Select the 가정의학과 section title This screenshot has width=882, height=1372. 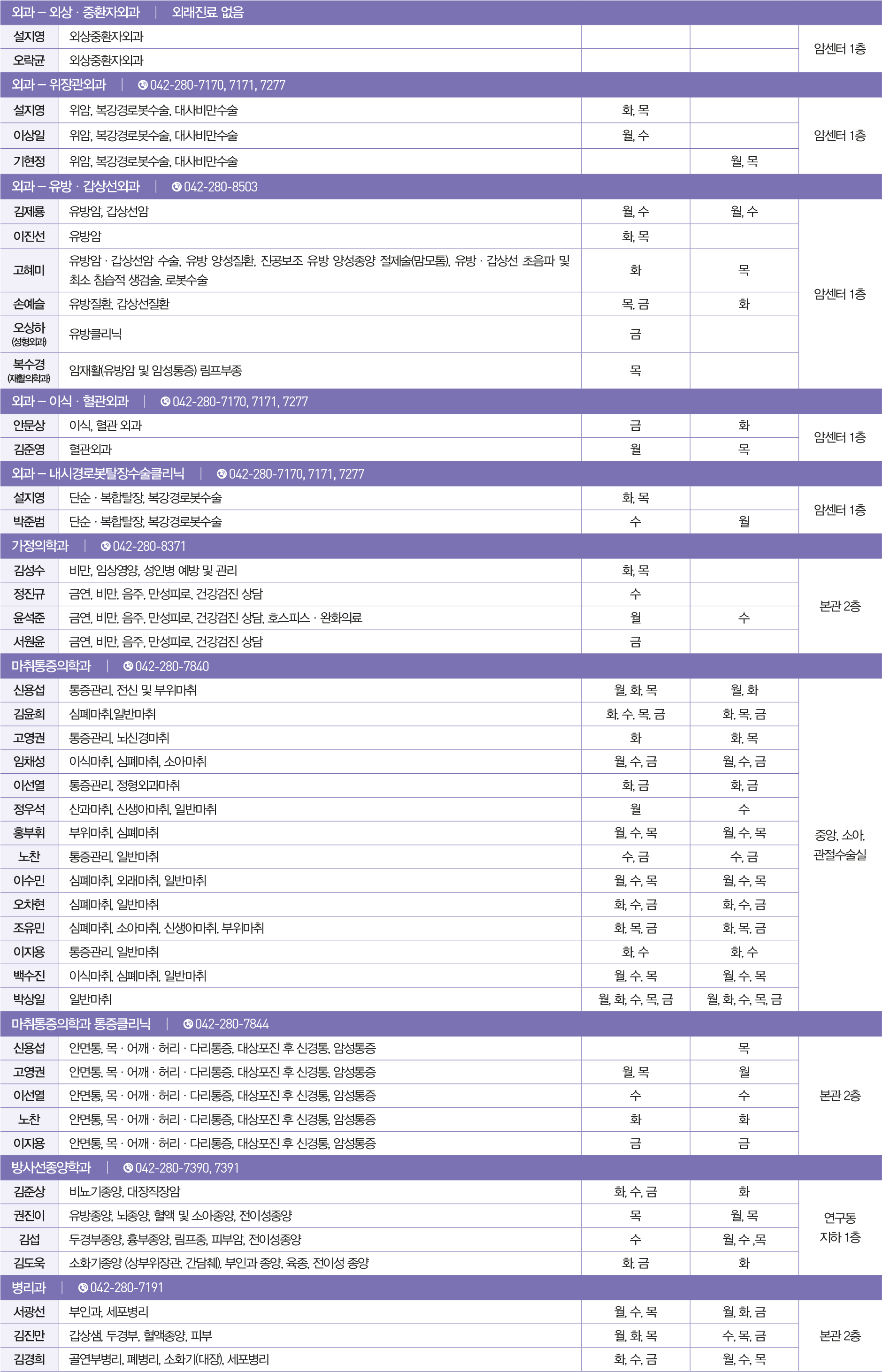pos(40,546)
